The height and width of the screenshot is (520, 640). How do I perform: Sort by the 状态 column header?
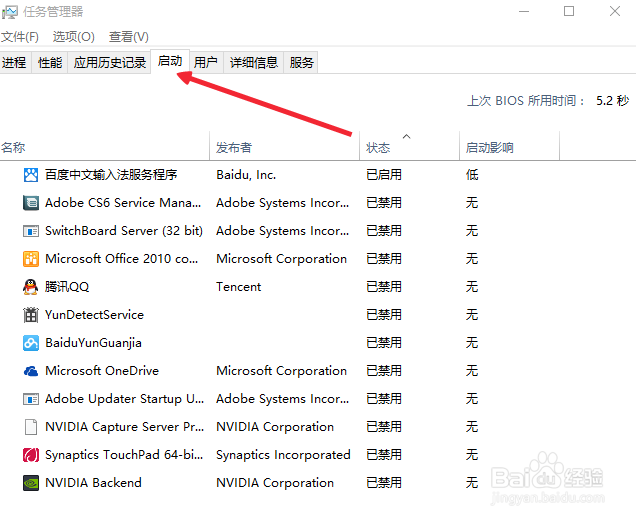(409, 147)
